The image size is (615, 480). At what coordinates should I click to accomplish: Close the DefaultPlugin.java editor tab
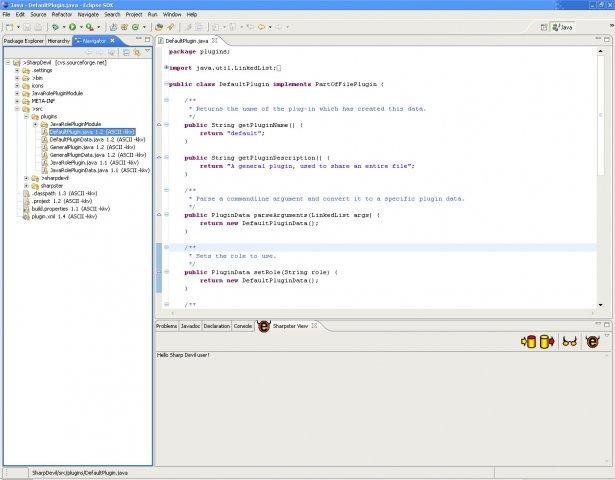[217, 40]
